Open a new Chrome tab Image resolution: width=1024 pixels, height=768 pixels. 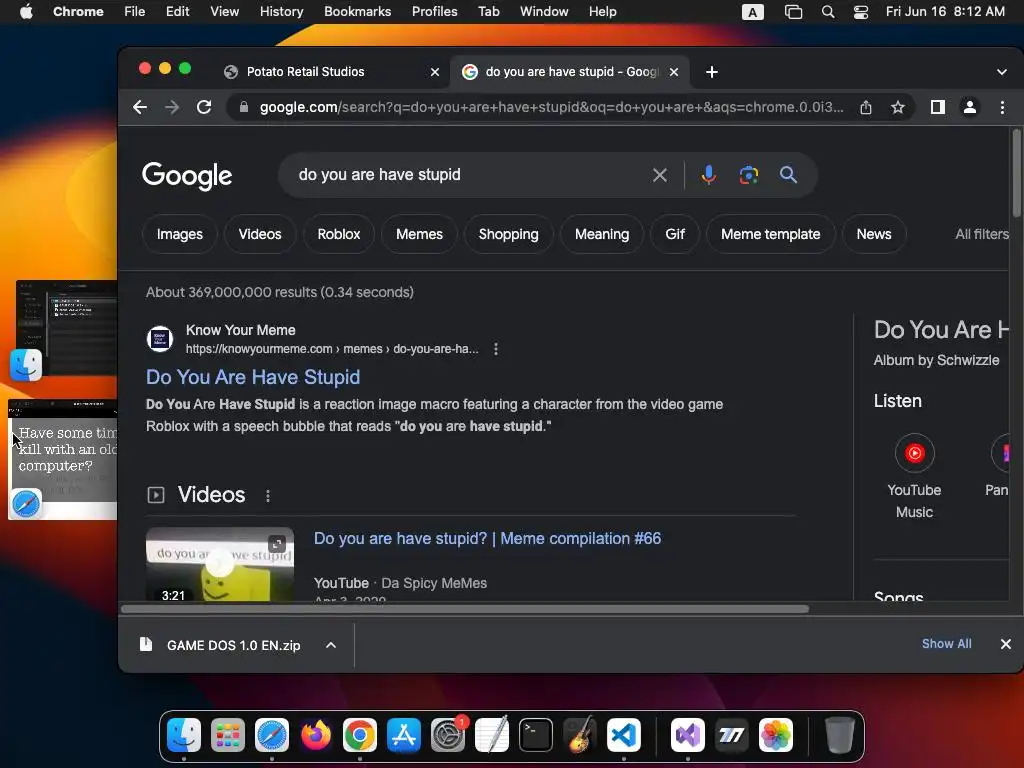[x=712, y=72]
